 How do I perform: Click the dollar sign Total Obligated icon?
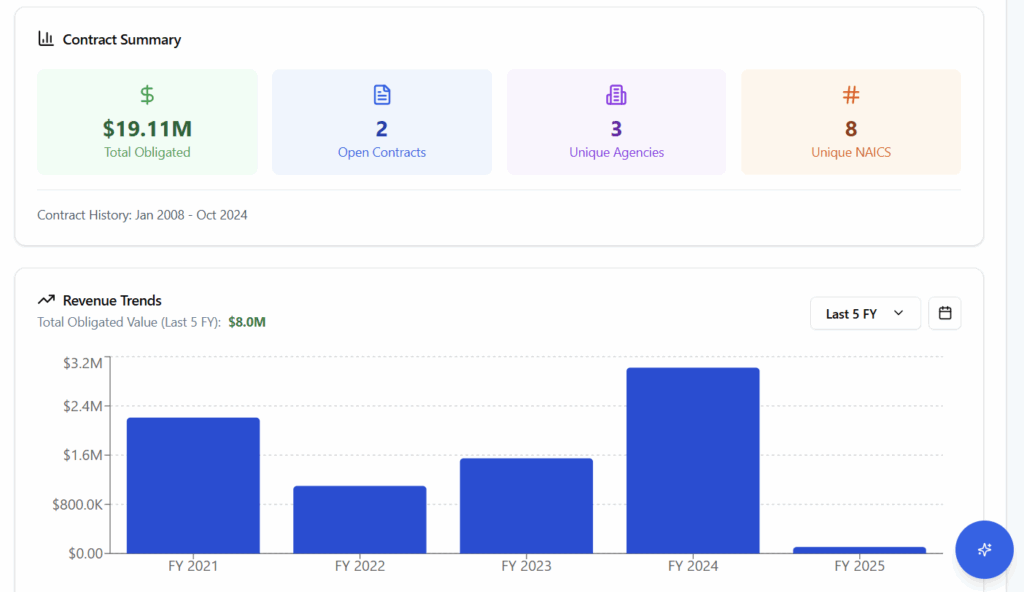(147, 95)
